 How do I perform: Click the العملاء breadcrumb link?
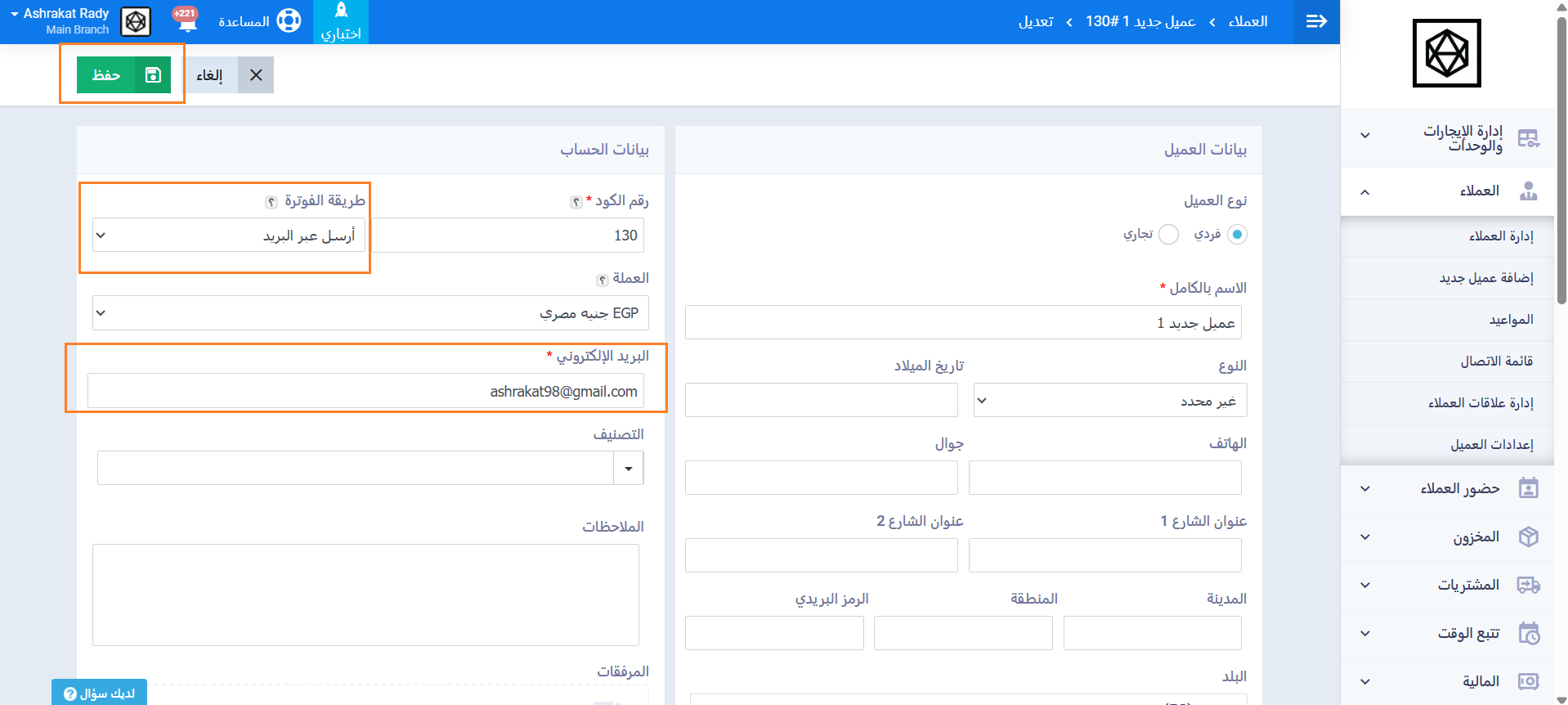(1248, 21)
